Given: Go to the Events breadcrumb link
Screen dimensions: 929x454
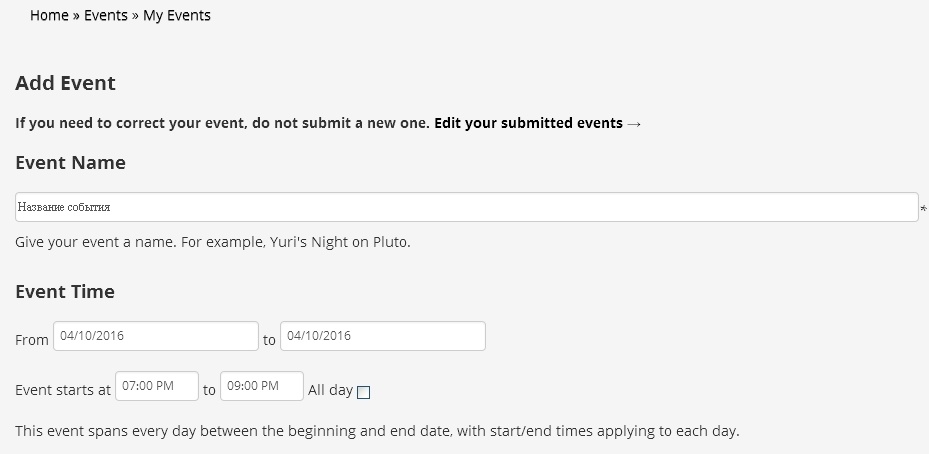Looking at the screenshot, I should [x=106, y=15].
